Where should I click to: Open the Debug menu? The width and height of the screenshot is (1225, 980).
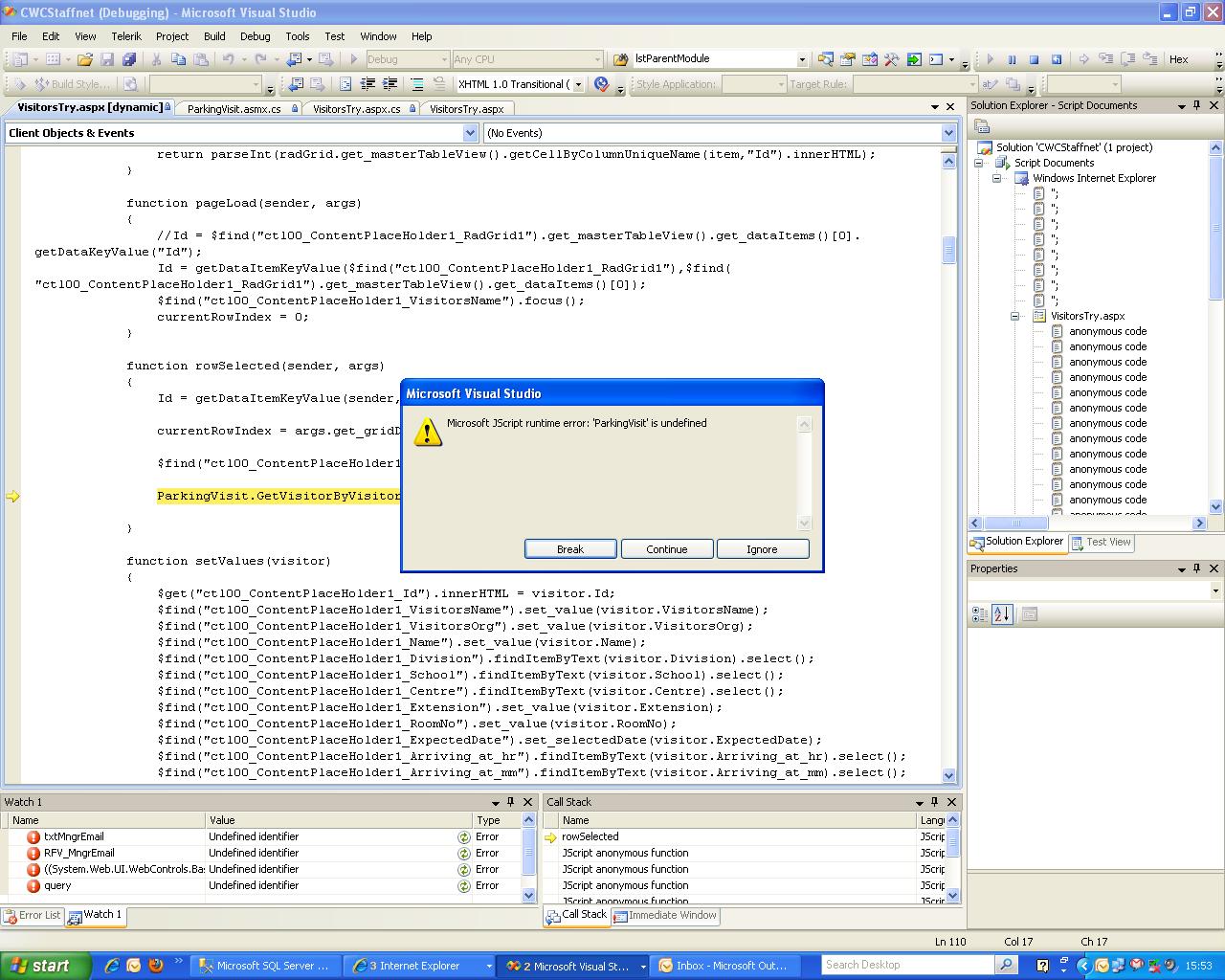point(255,36)
